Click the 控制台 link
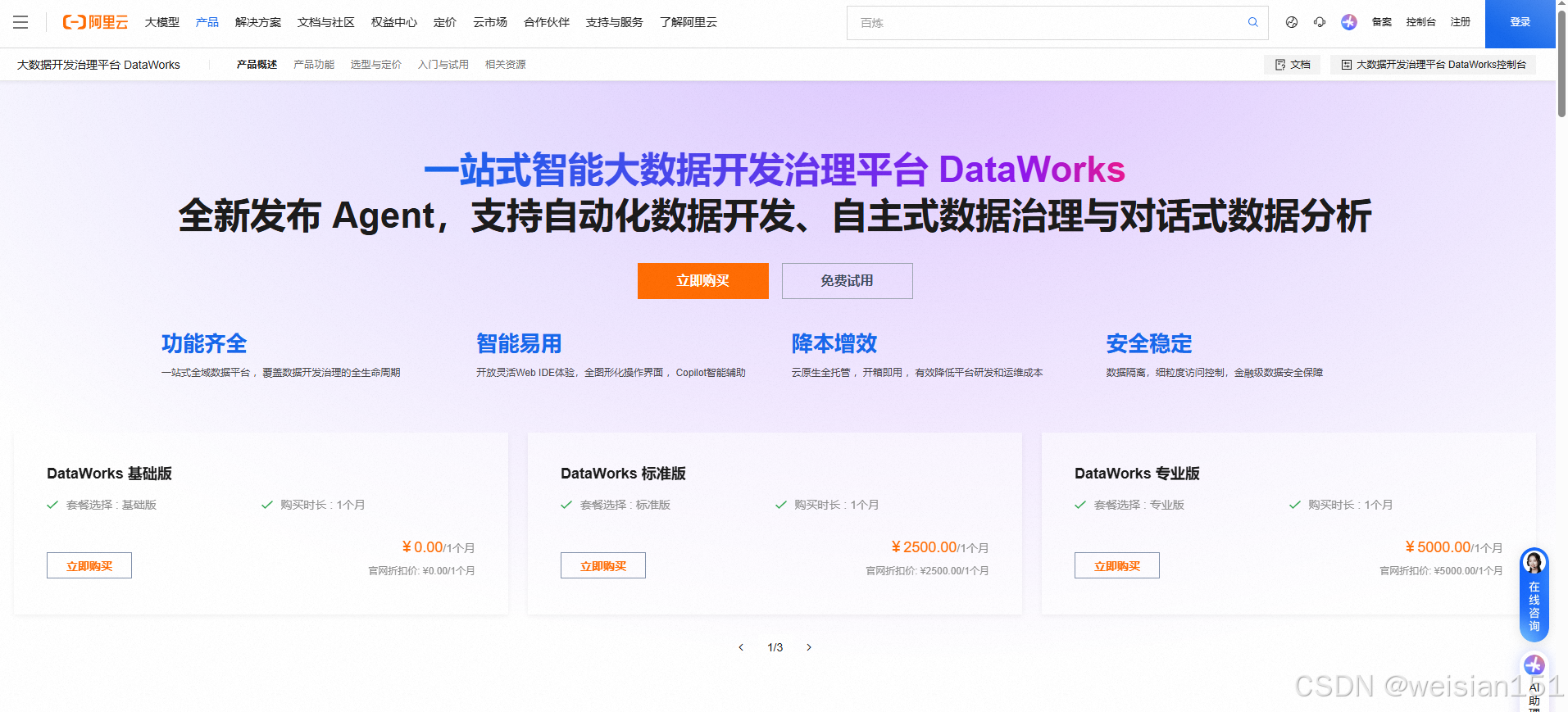The height and width of the screenshot is (712, 1568). click(1421, 22)
